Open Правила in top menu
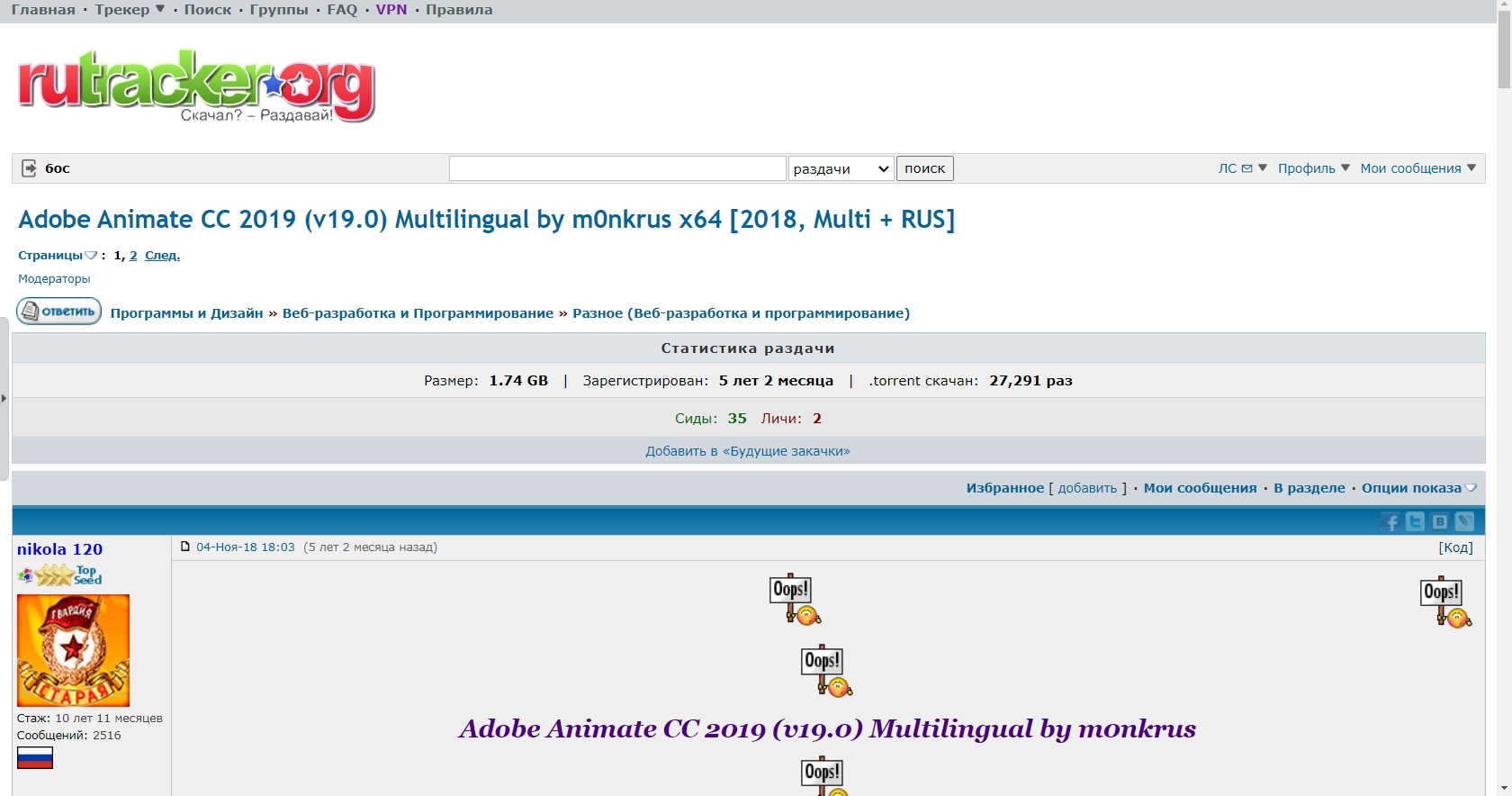The height and width of the screenshot is (796, 1512). click(459, 10)
